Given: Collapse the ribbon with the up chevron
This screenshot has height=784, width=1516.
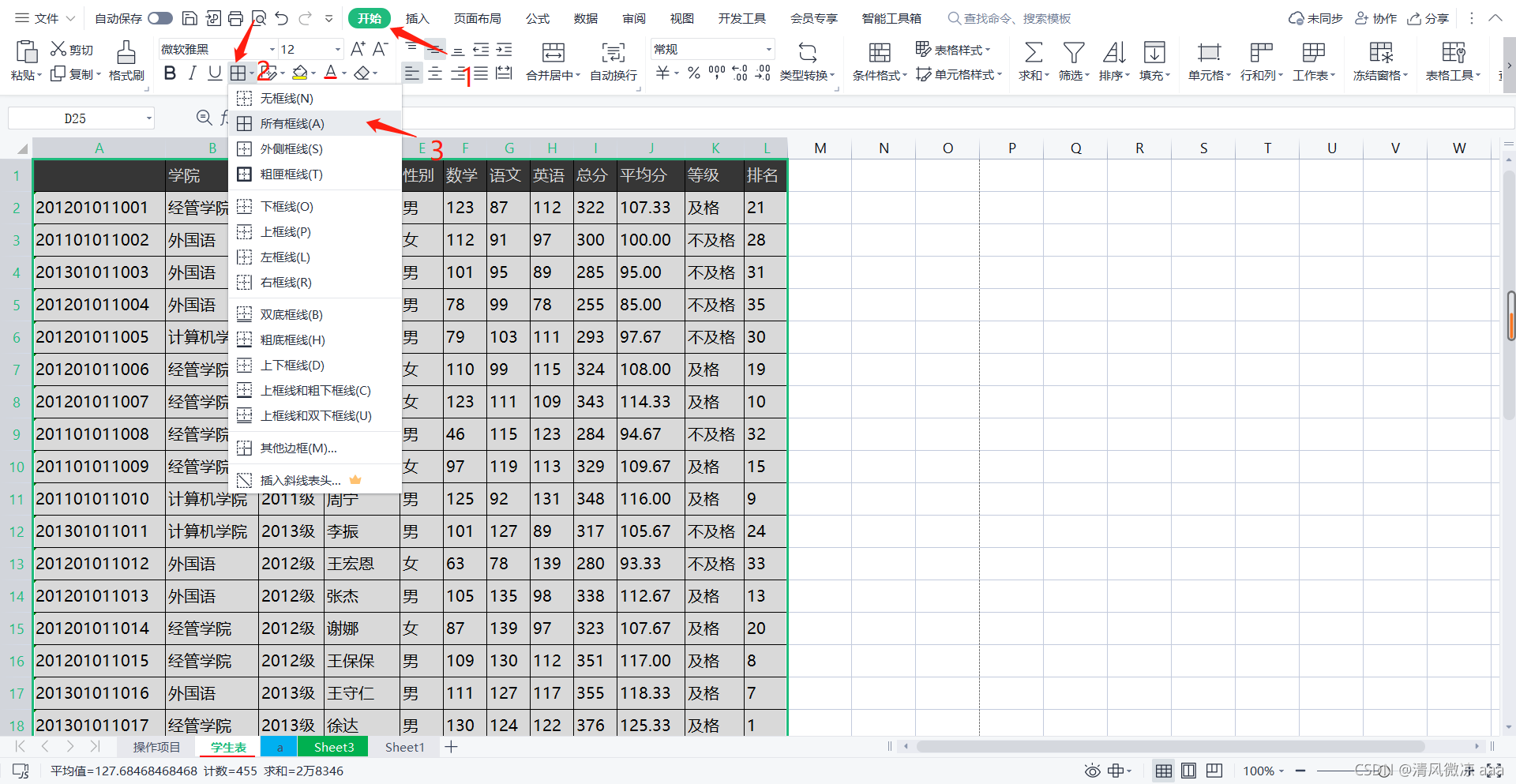Looking at the screenshot, I should [x=1495, y=18].
